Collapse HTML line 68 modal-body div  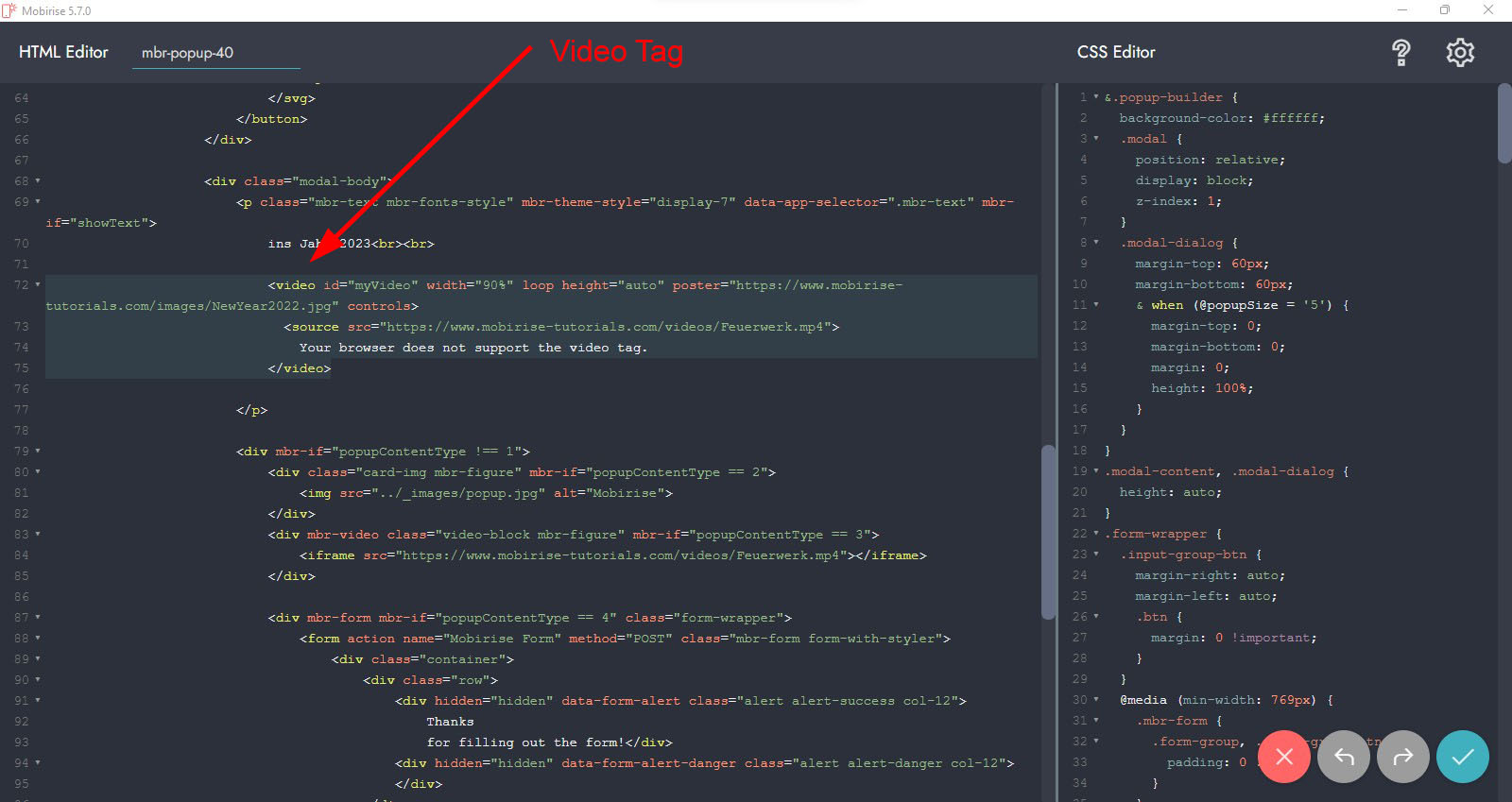point(38,180)
